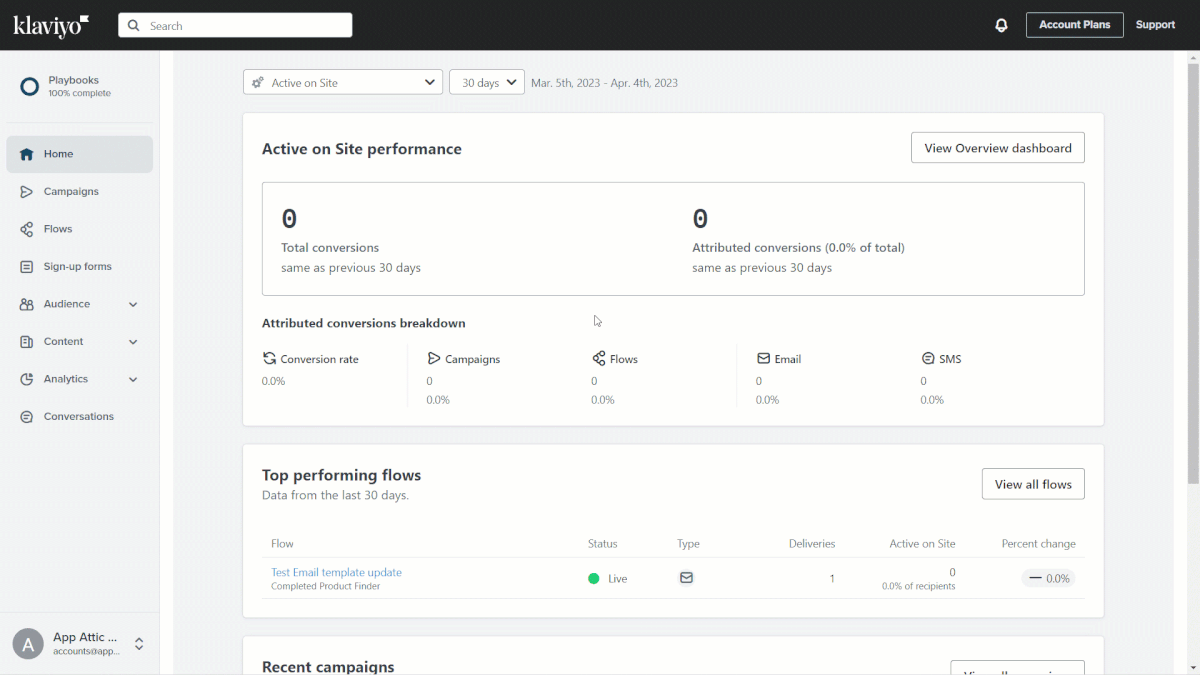Click the Sign-up forms sidebar icon
The image size is (1200, 675).
pyautogui.click(x=27, y=267)
